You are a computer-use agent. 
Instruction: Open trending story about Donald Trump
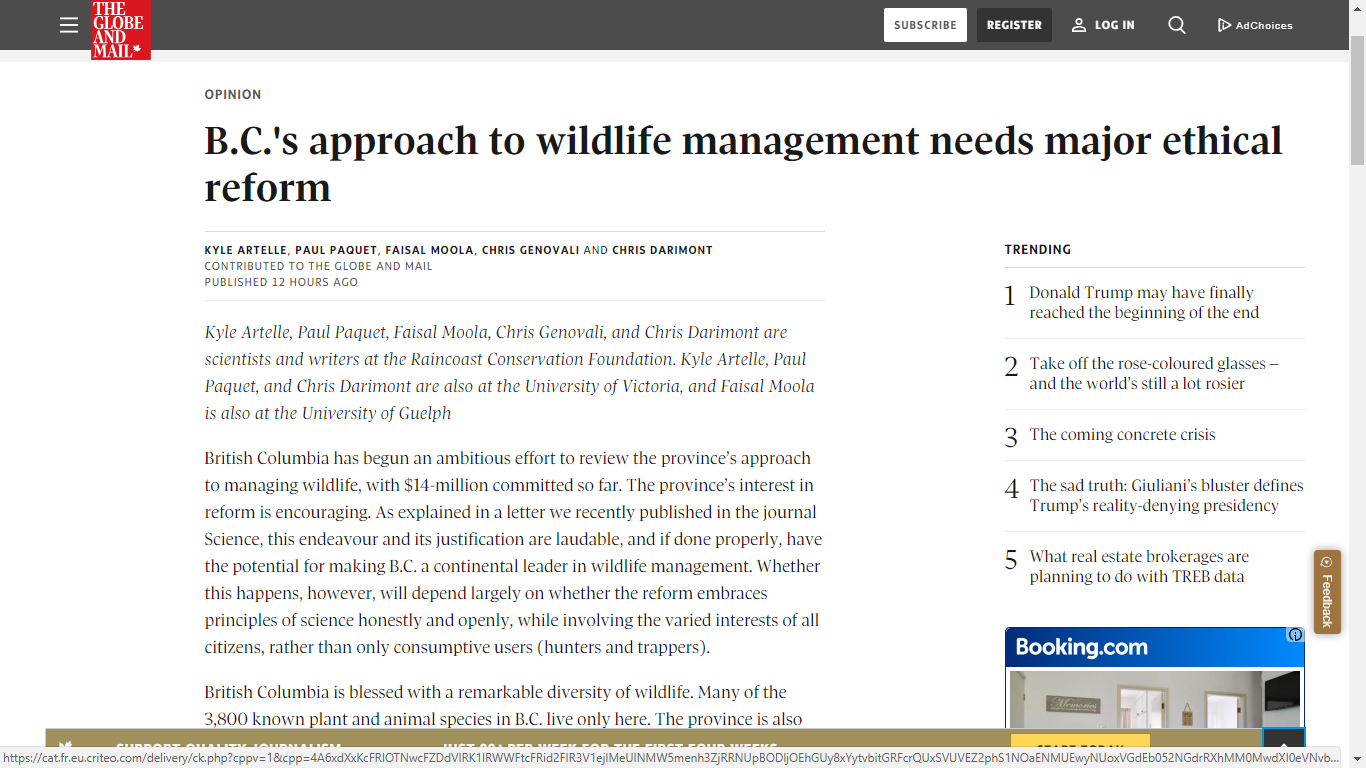click(x=1144, y=302)
